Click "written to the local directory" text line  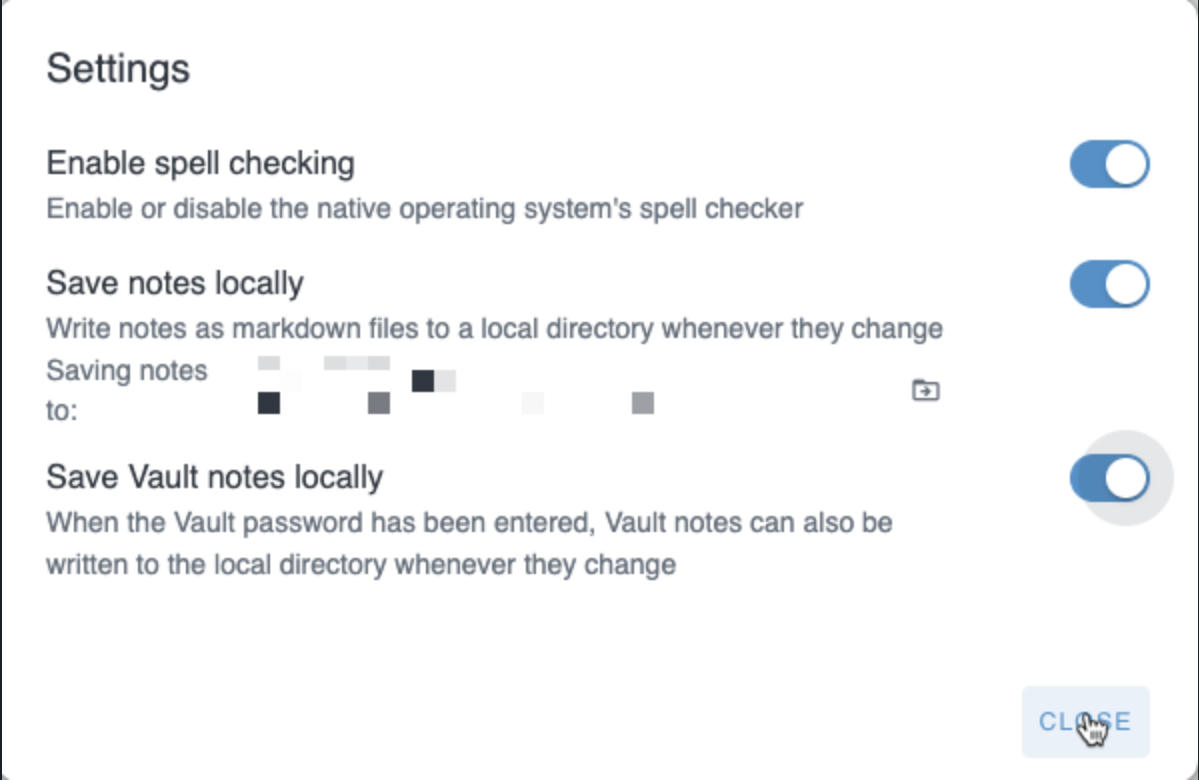tap(361, 564)
